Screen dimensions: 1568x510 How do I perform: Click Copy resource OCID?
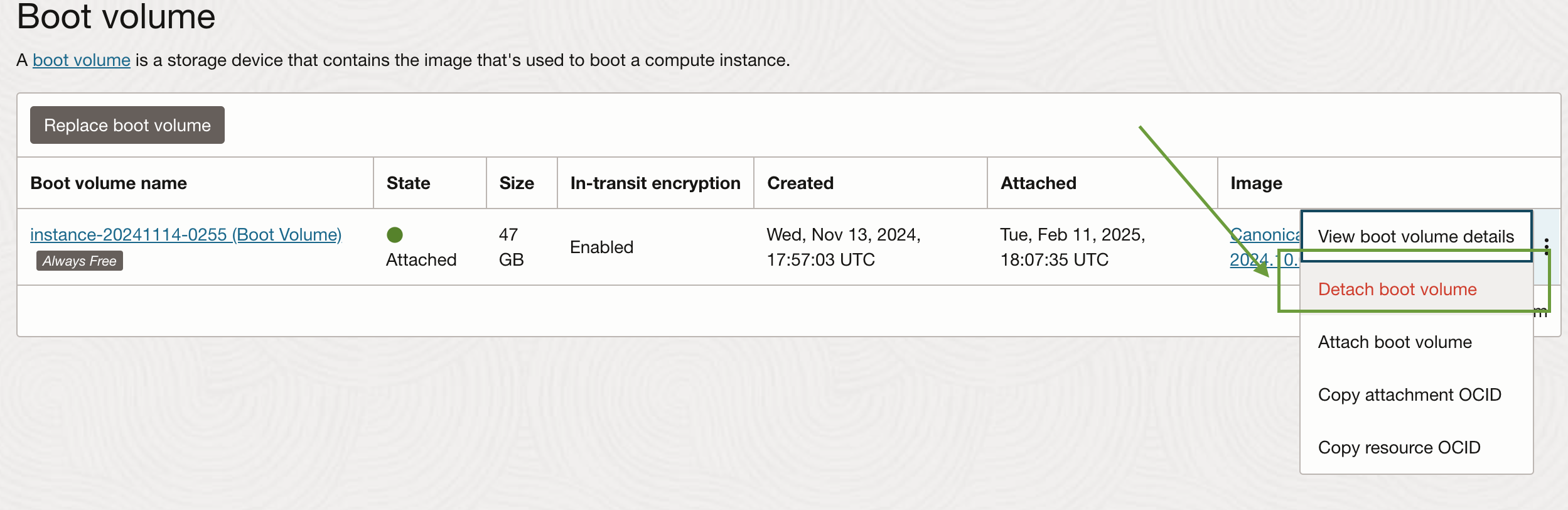click(1399, 447)
